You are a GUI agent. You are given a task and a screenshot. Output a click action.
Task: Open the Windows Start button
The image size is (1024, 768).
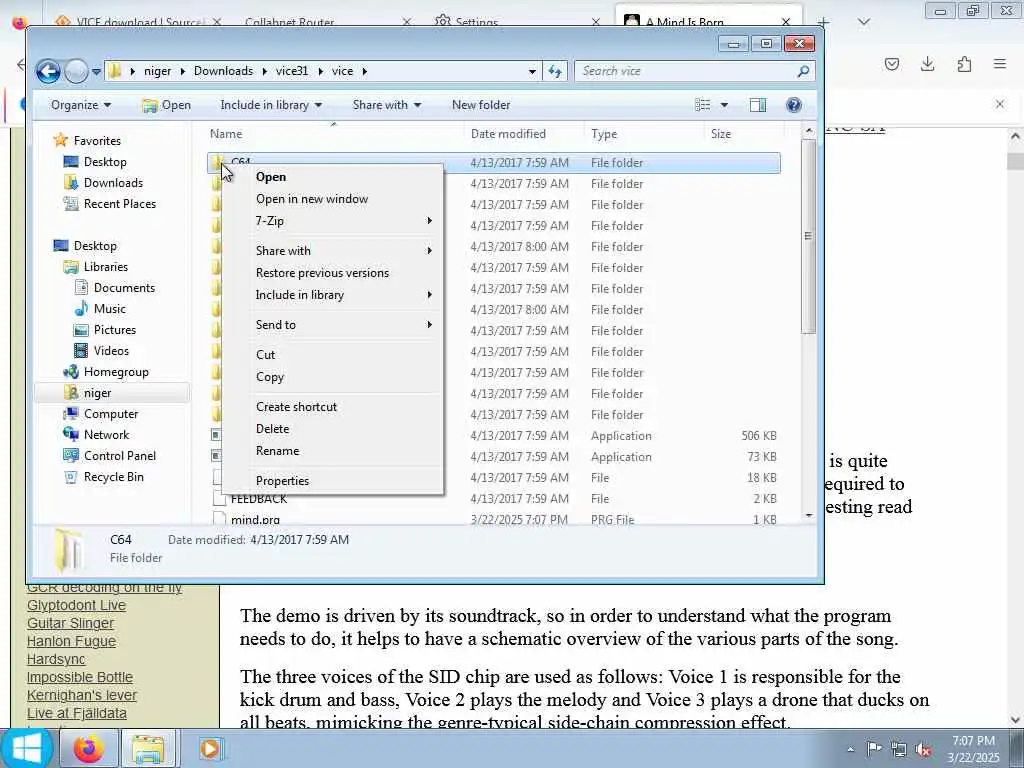coord(26,748)
